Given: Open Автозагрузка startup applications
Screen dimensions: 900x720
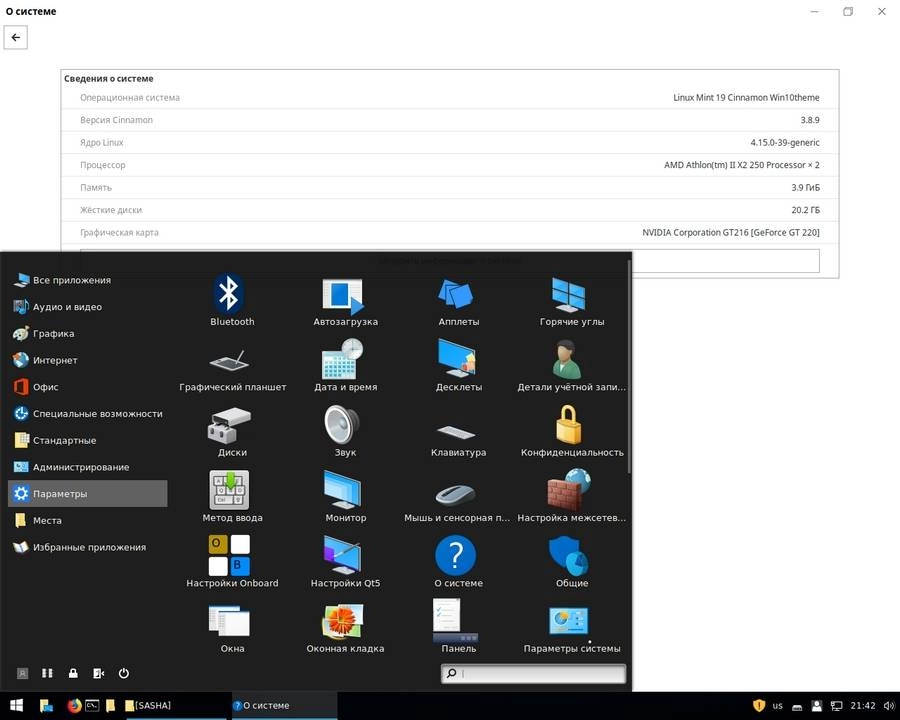Looking at the screenshot, I should [x=346, y=300].
